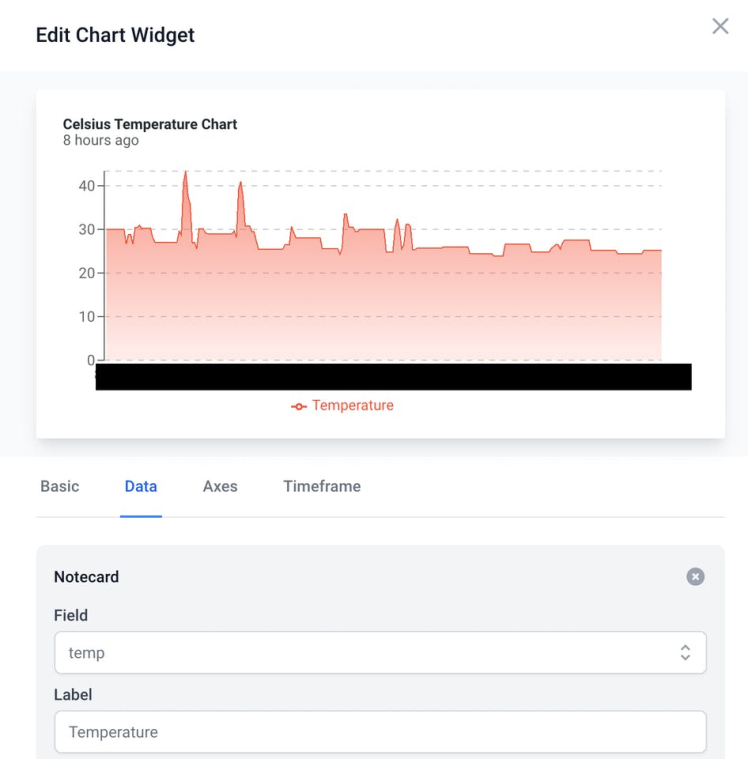The height and width of the screenshot is (759, 748).
Task: Click the Edit Chart Widget heading
Action: point(115,35)
